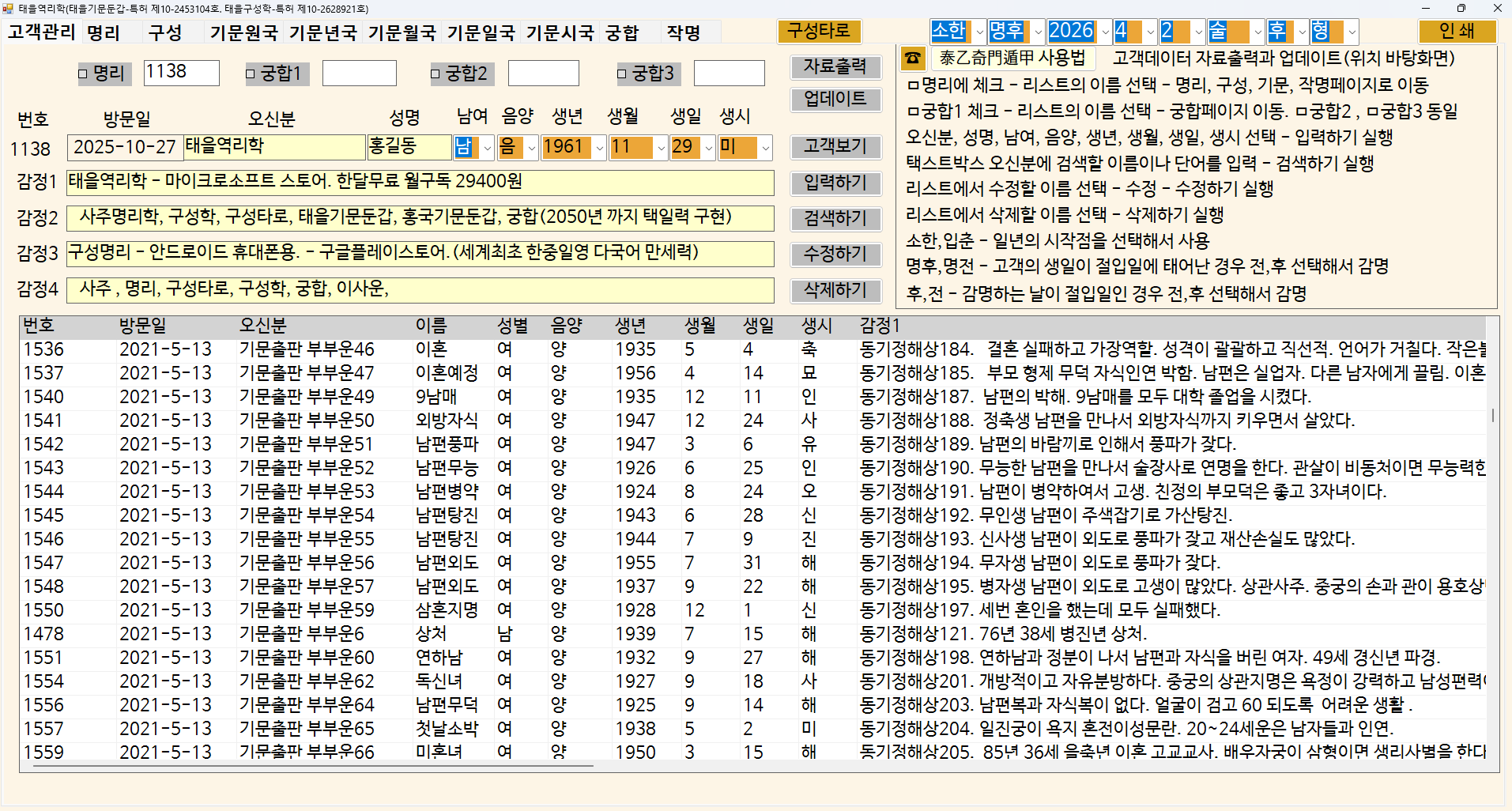Select the 궁합 menu item
Viewport: 1512px width, 811px height.
coord(621,32)
